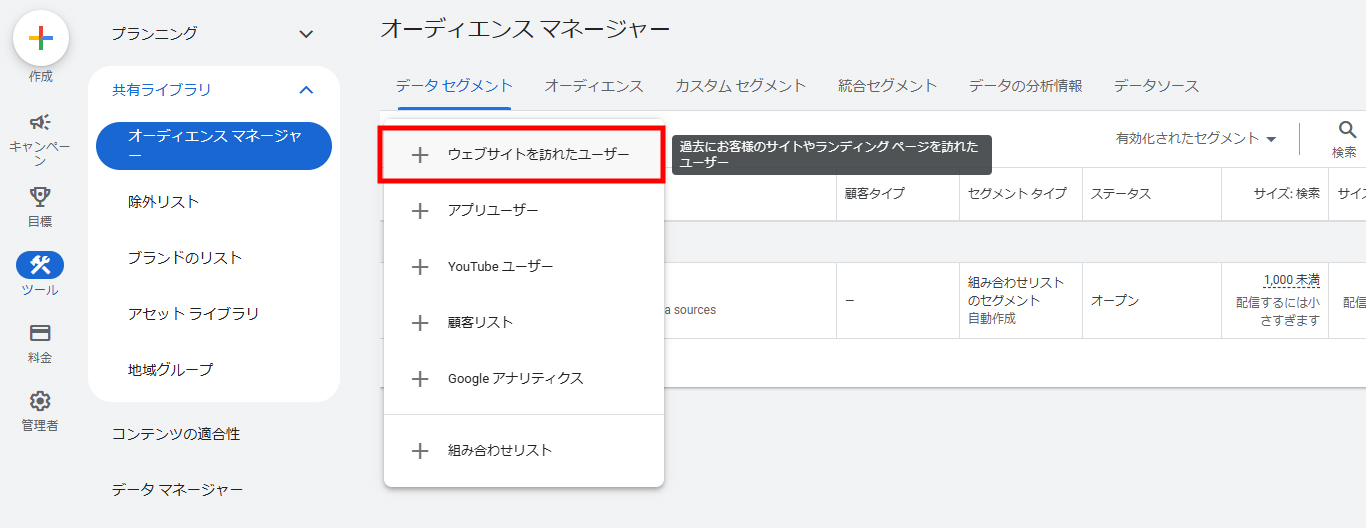This screenshot has height=528, width=1366.
Task: Click the セグメント タイプ column header
Action: pyautogui.click(x=1017, y=194)
